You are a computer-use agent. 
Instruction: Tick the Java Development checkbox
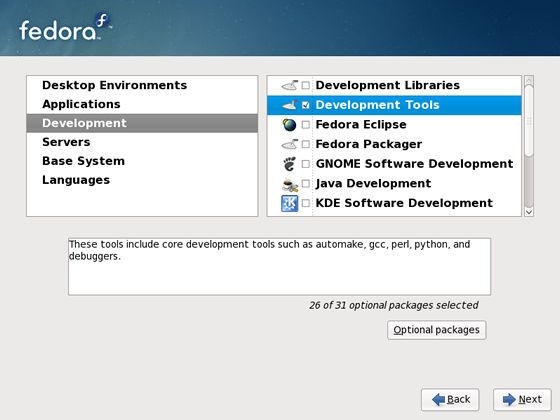click(306, 184)
